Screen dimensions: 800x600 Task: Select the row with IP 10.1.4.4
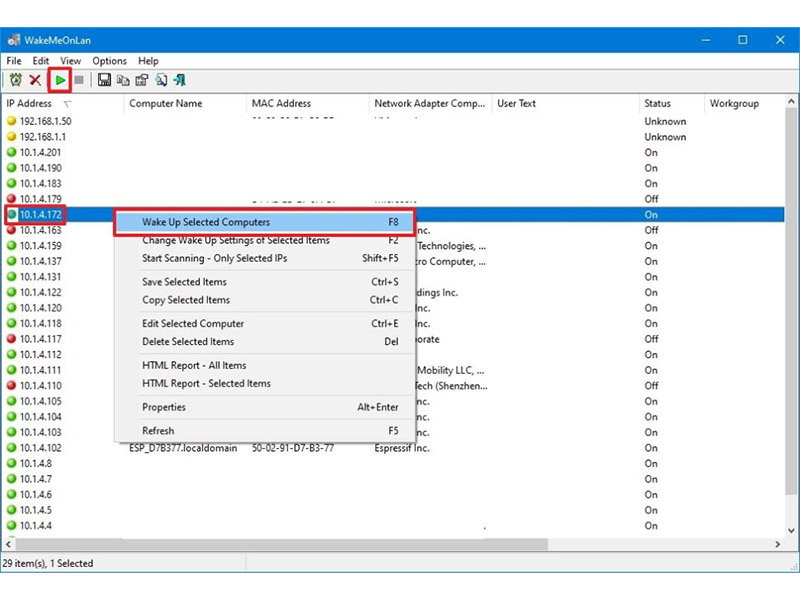(x=393, y=526)
